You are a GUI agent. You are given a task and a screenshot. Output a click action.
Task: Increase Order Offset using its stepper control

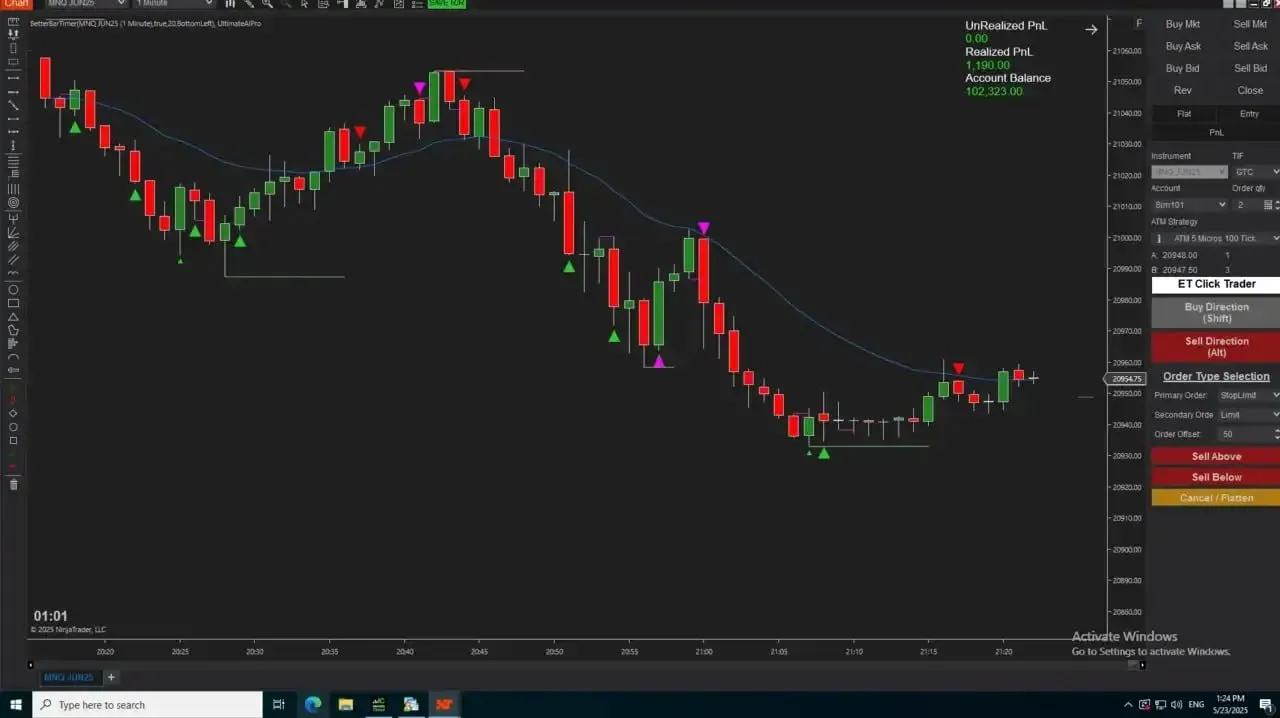1277,430
